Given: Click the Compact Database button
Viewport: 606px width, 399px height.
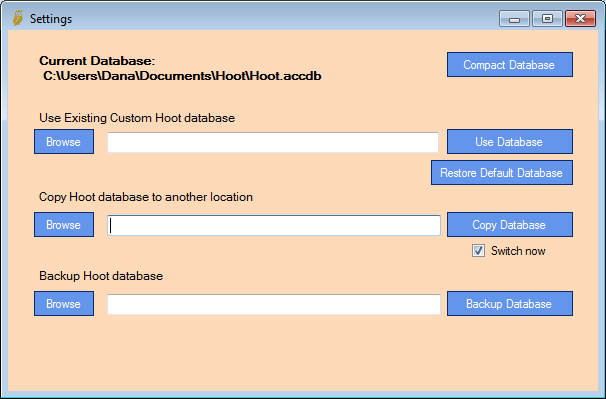Looking at the screenshot, I should tap(510, 65).
